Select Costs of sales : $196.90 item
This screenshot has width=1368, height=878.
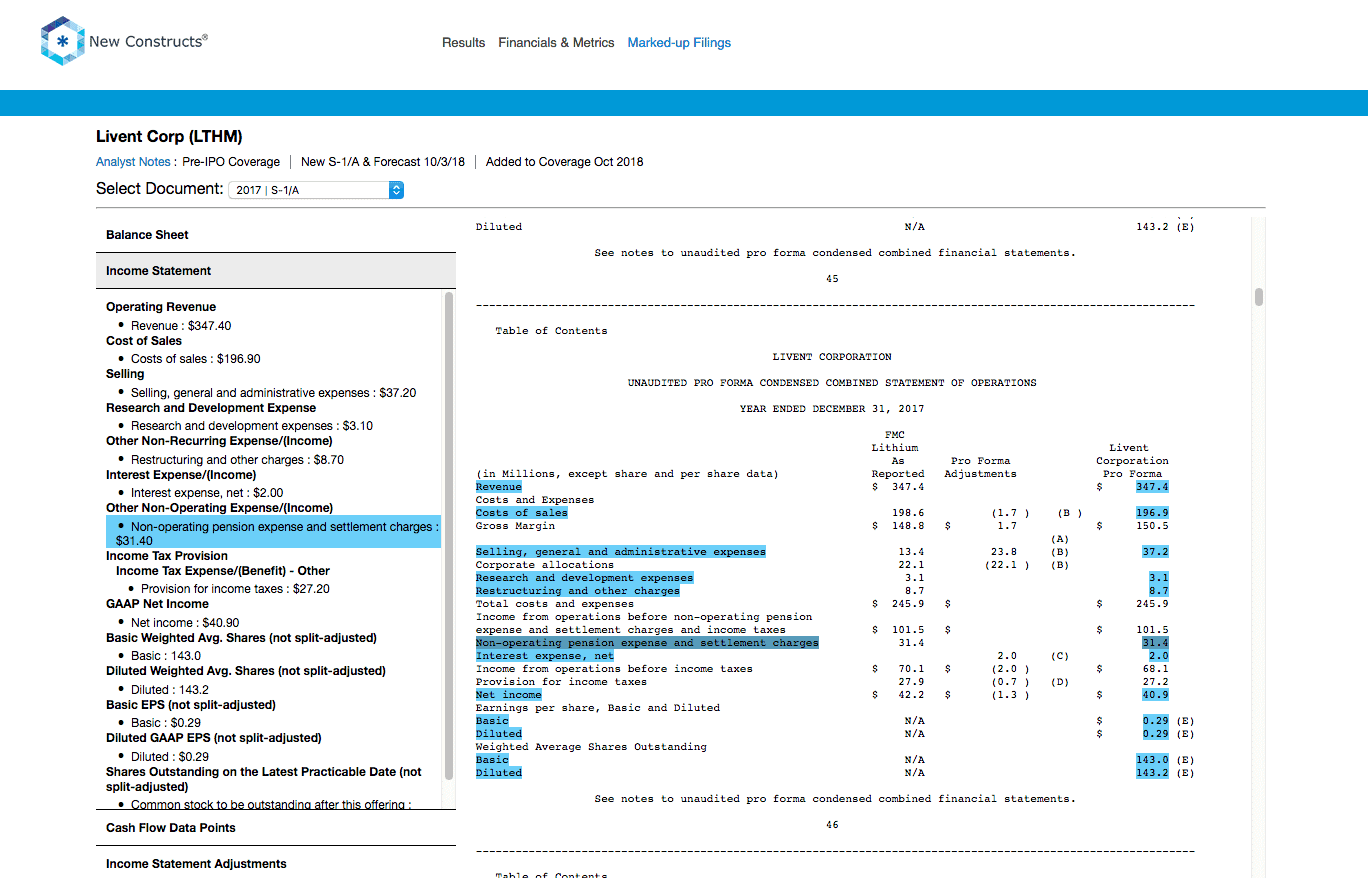pyautogui.click(x=196, y=359)
